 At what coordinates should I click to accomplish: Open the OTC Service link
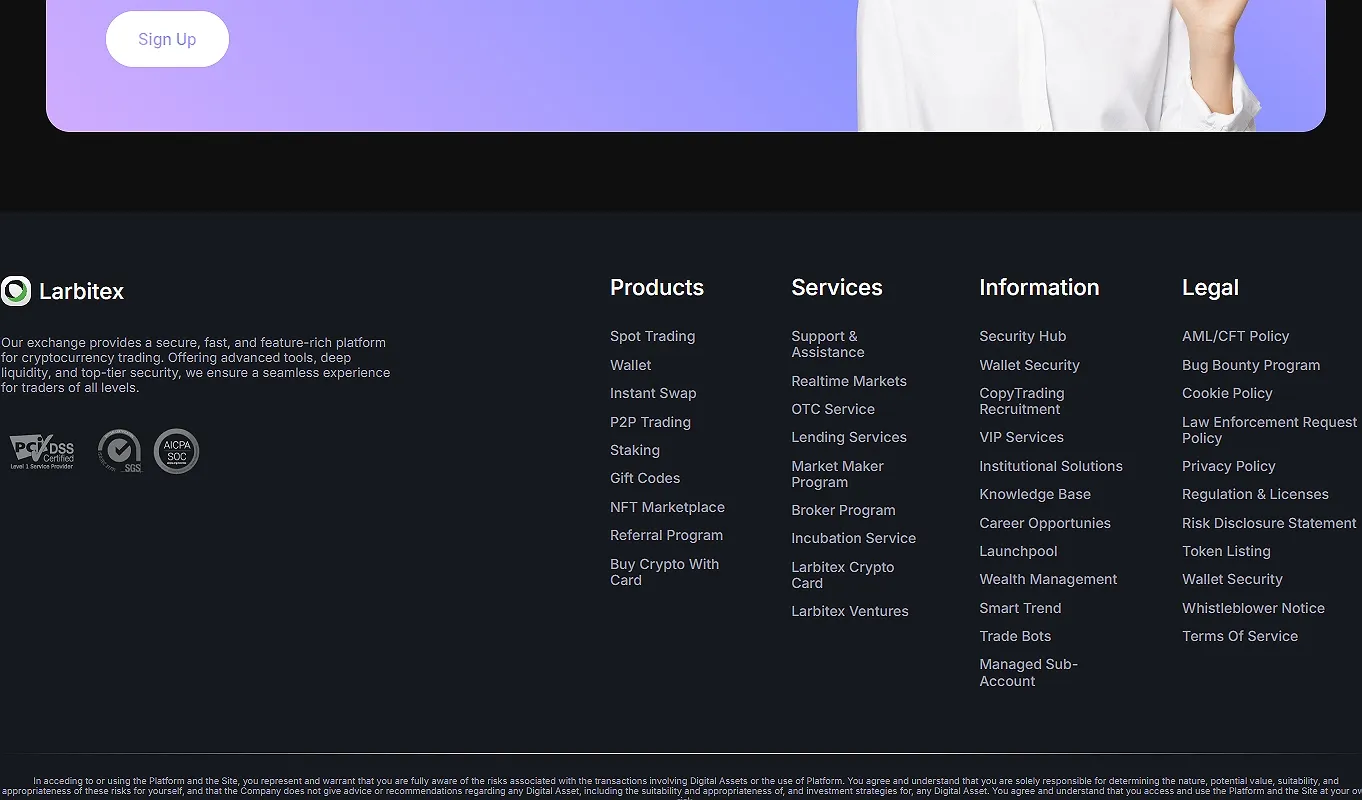833,409
